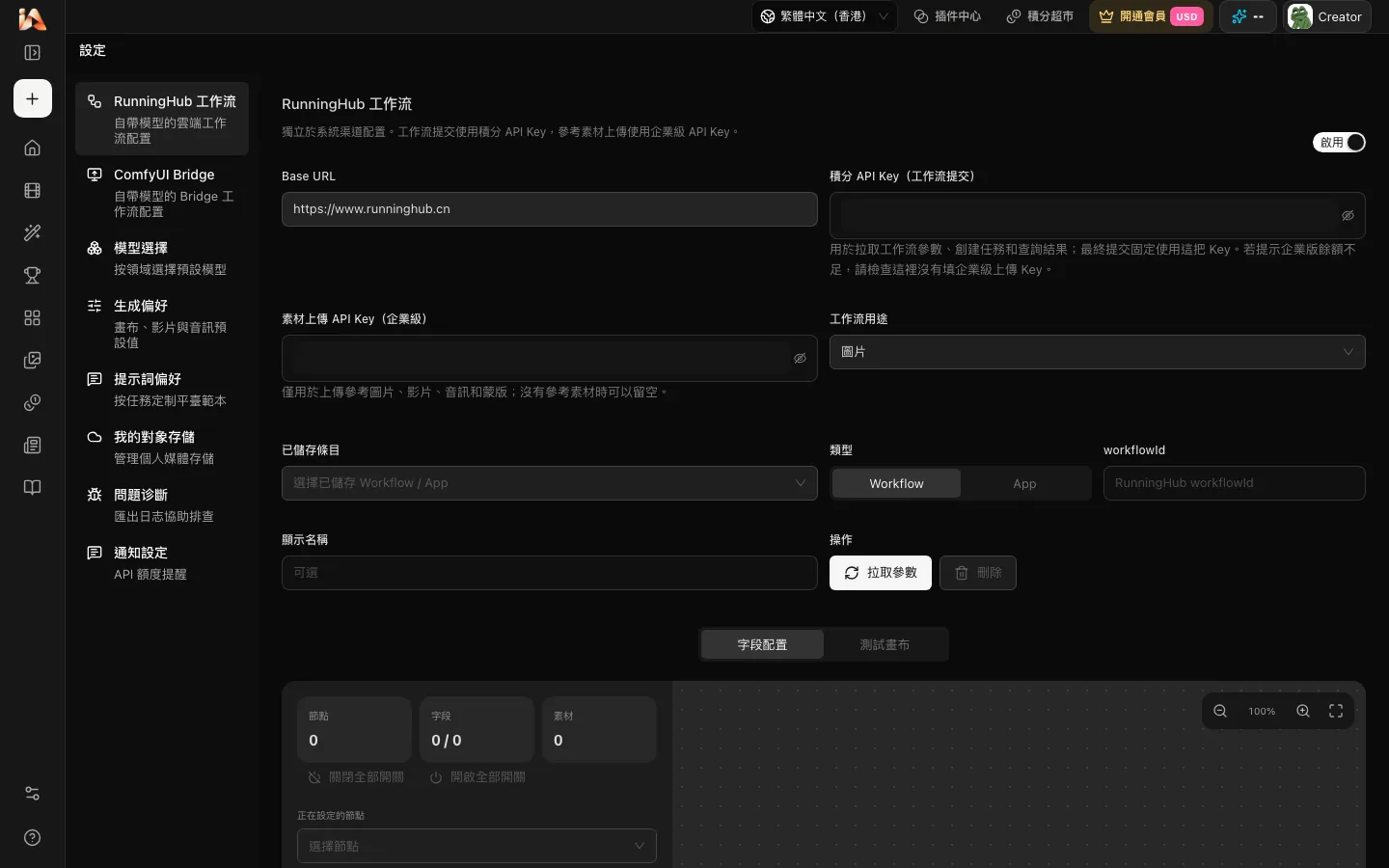This screenshot has width=1389, height=868.
Task: Open 插件中心 in the top bar
Action: point(947,16)
